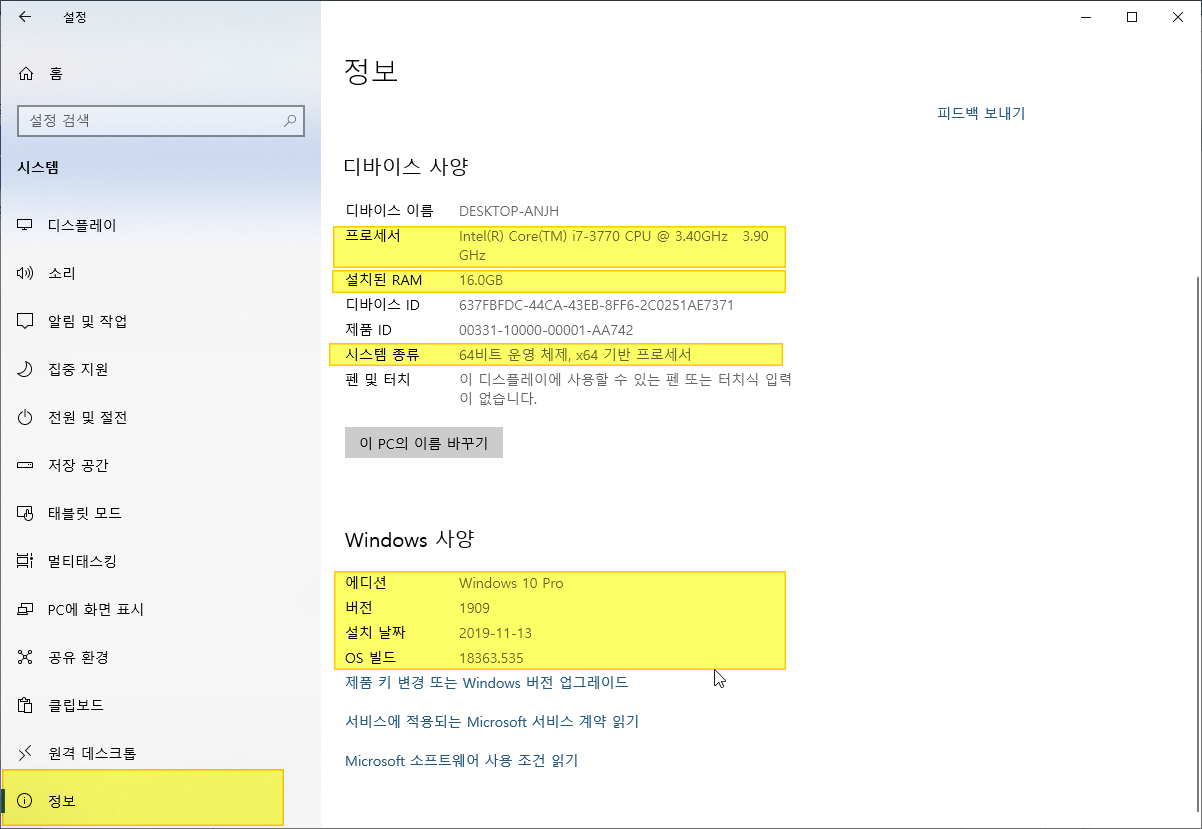Image resolution: width=1202 pixels, height=829 pixels.
Task: Select 멀티태스킹 in sidebar
Action: [160, 561]
